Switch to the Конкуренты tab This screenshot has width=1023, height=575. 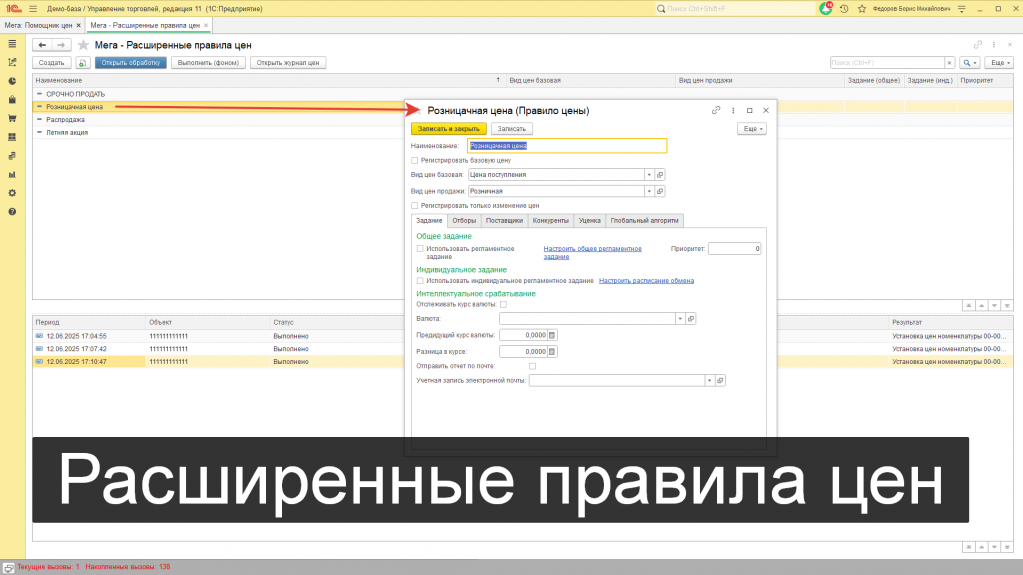pyautogui.click(x=551, y=221)
